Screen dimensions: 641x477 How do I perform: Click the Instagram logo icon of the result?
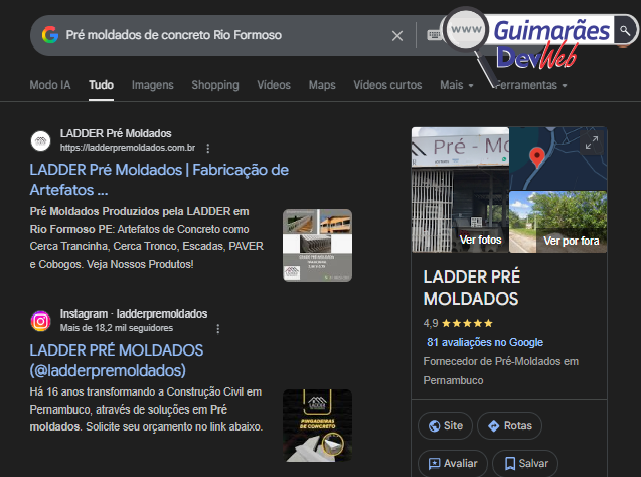(40, 321)
